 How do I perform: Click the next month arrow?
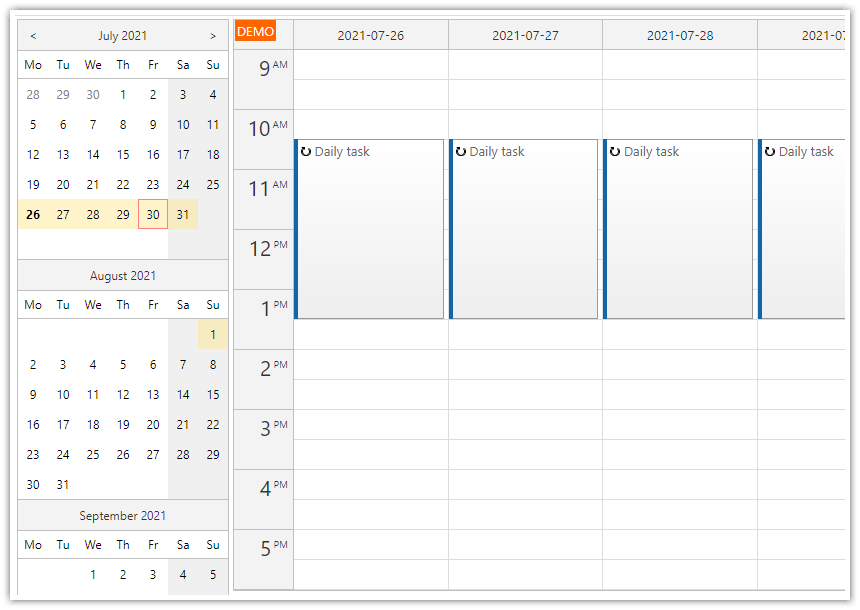tap(213, 36)
